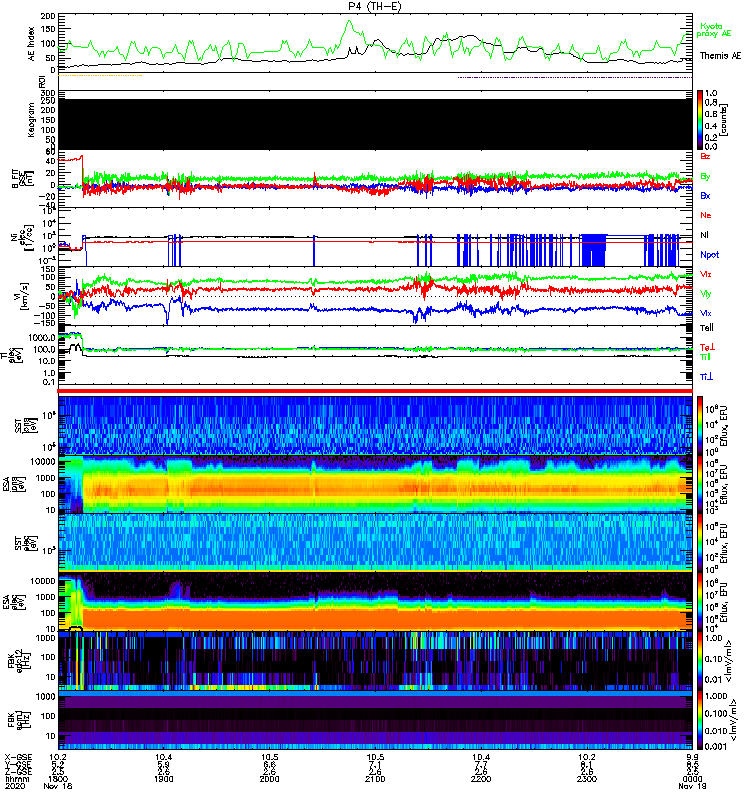Select the blue 'Ti⊥' temperature legend label
The height and width of the screenshot is (800, 750).
point(706,377)
